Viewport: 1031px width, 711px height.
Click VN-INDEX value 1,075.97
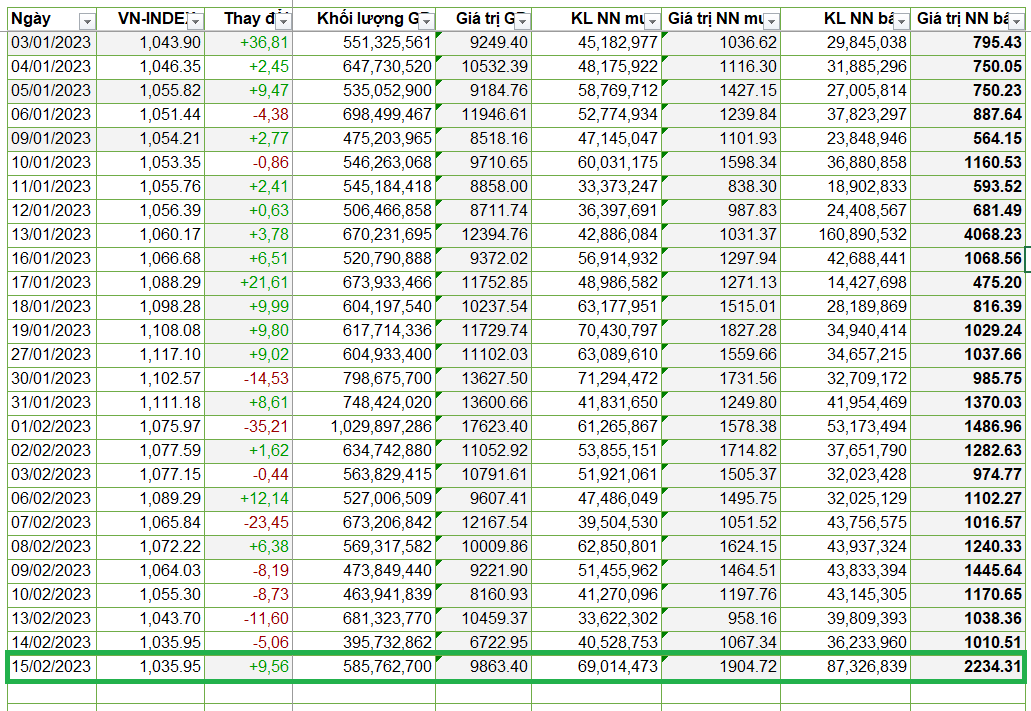click(151, 427)
